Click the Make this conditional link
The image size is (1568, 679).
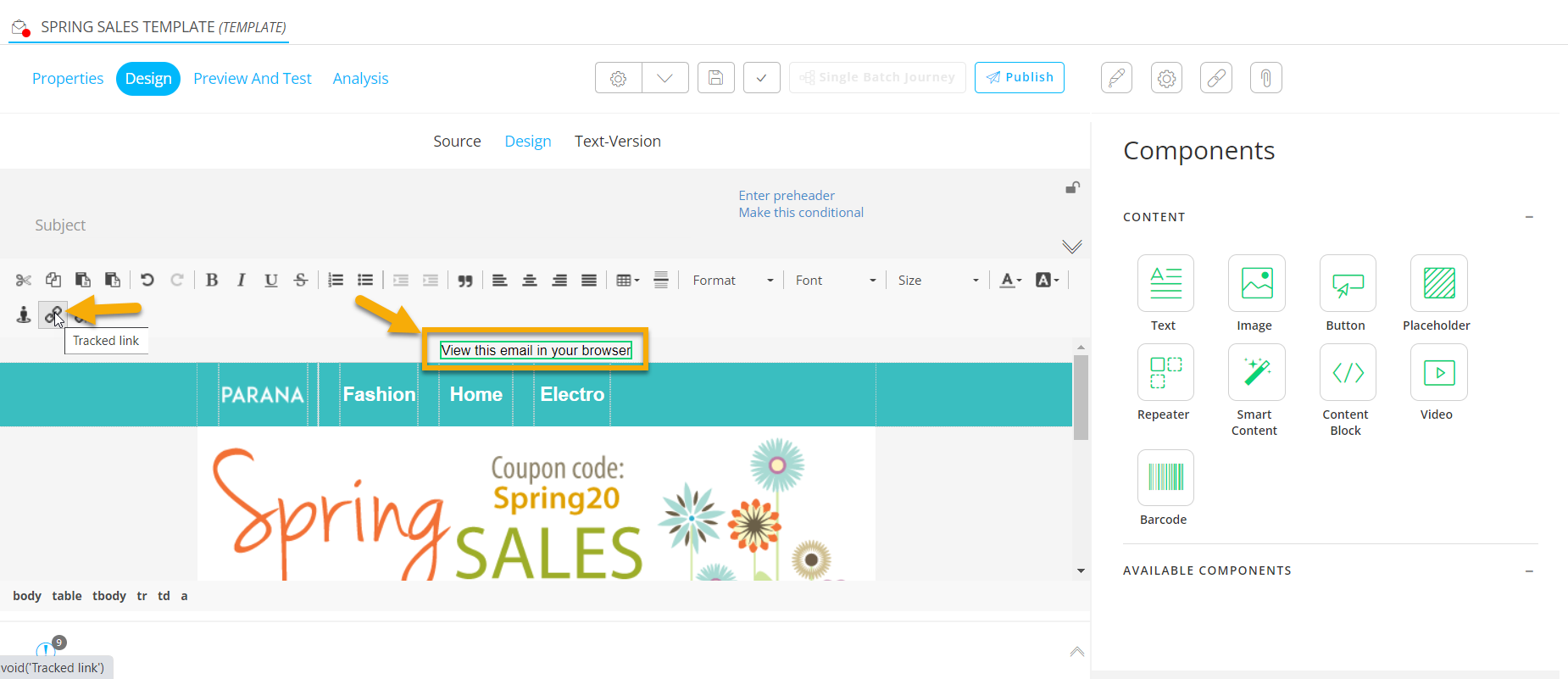(801, 213)
